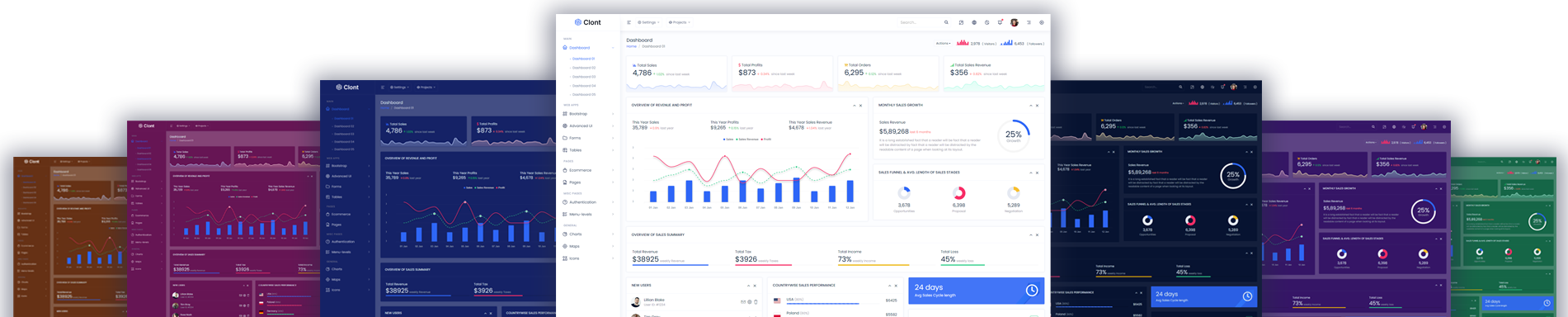The width and height of the screenshot is (1568, 317).
Task: Close the New Users panel in white dashboard
Action: pyautogui.click(x=755, y=286)
